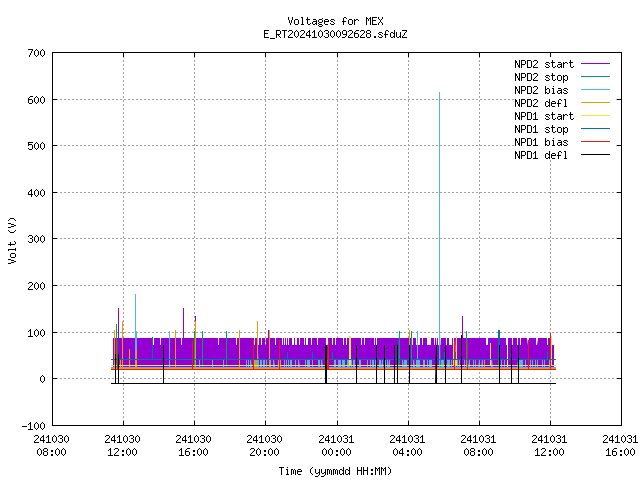Click the 600 label on the voltage axis
This screenshot has height=480, width=640.
click(36, 100)
